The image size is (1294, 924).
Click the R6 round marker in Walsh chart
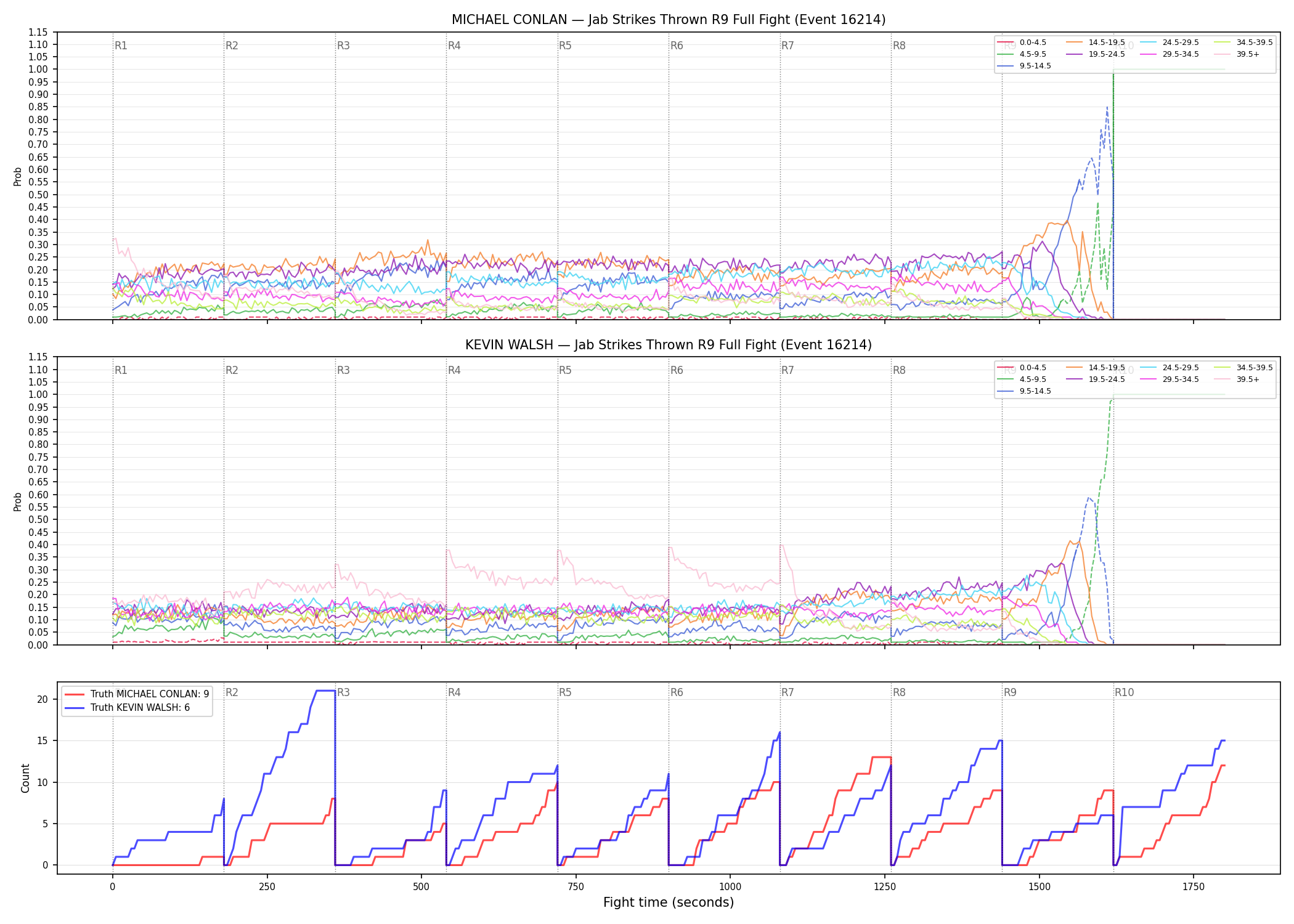point(677,370)
